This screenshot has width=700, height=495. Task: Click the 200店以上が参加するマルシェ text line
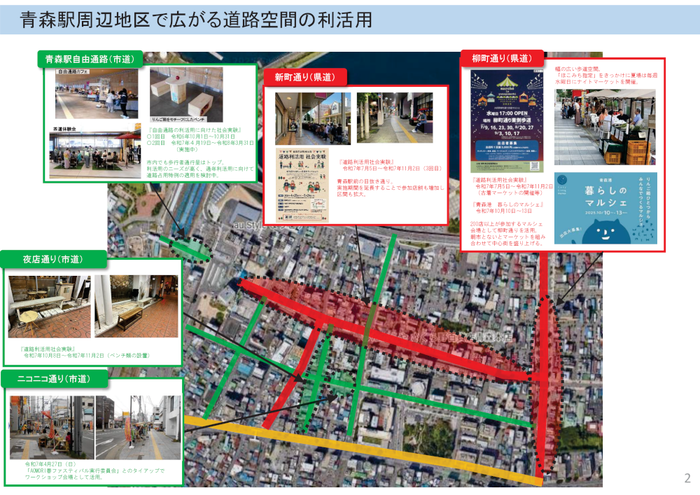click(506, 224)
